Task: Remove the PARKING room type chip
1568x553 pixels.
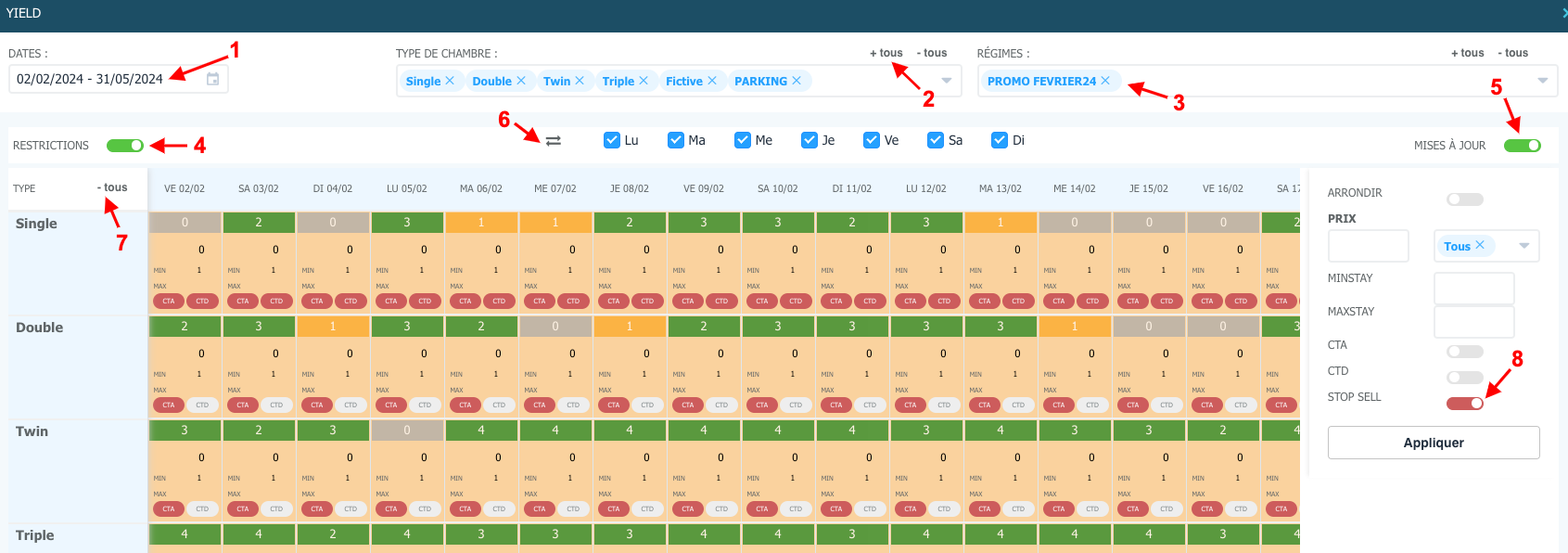Action: pos(797,81)
